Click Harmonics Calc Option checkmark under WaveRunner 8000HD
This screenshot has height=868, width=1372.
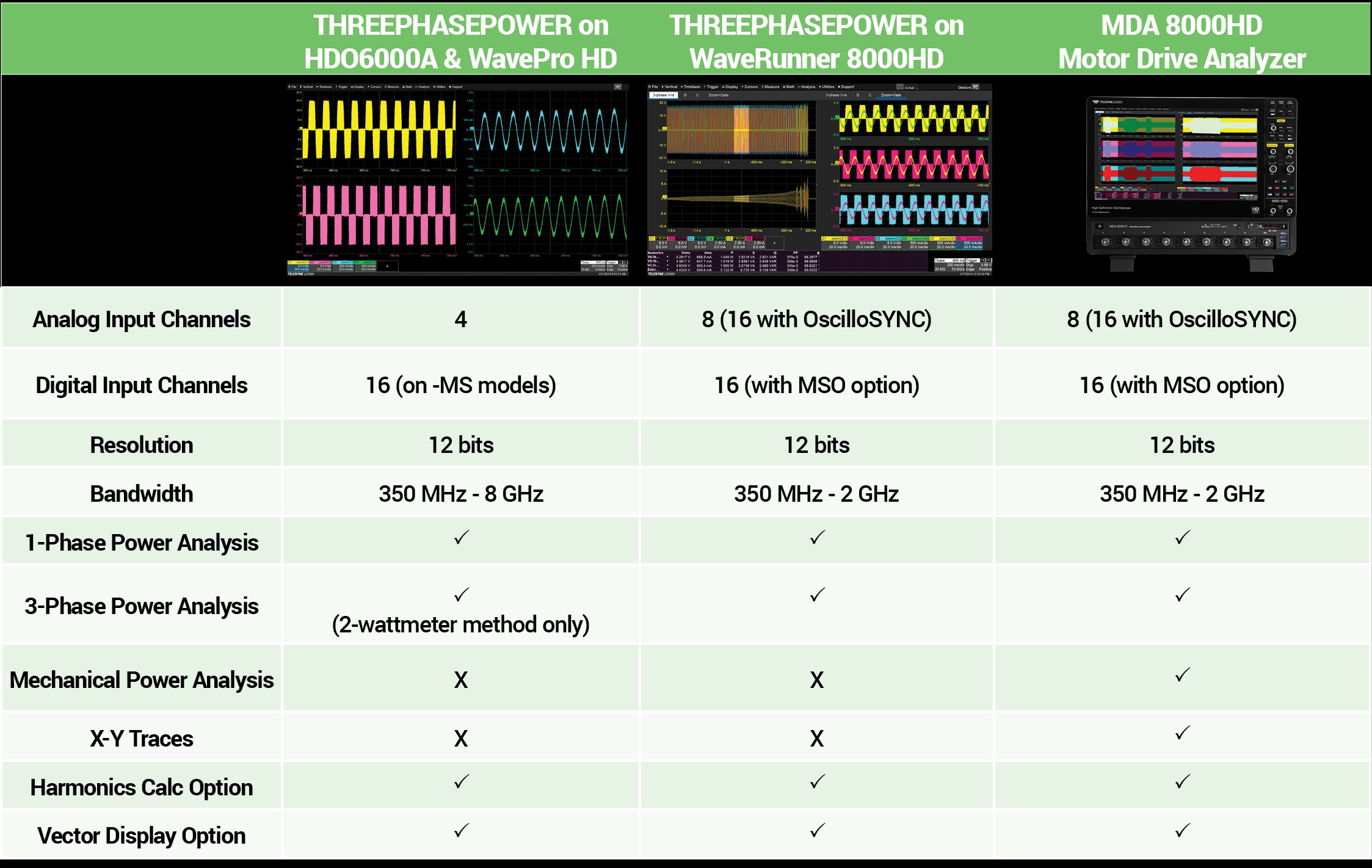pos(817,781)
